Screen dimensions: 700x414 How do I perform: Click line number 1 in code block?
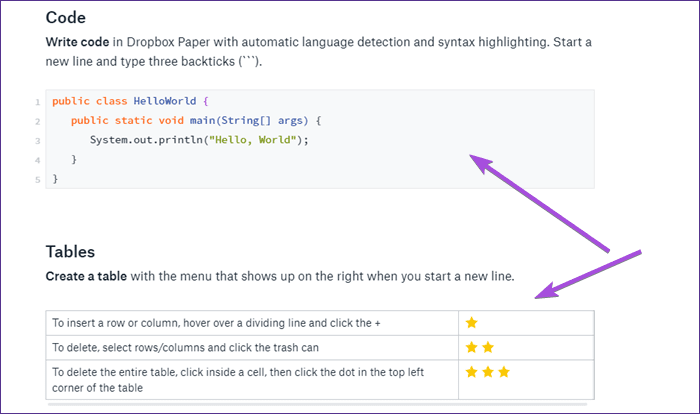(x=38, y=102)
